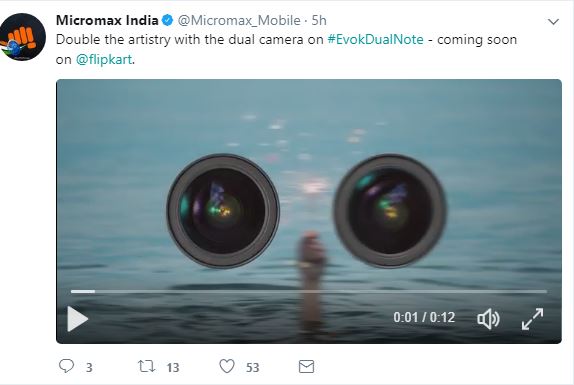This screenshot has height=385, width=574.
Task: Like the tweet with the heart icon
Action: click(227, 366)
